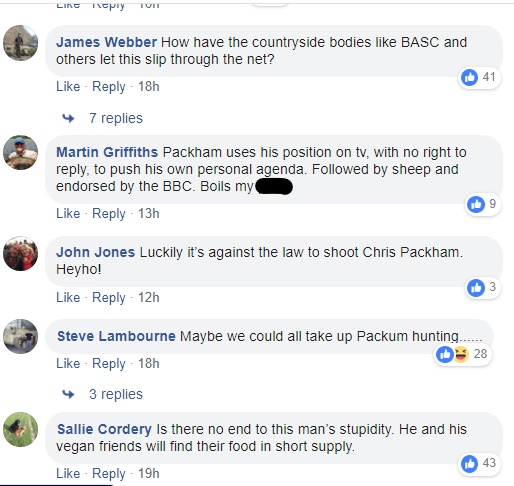Like James Webber's comment

[68, 87]
